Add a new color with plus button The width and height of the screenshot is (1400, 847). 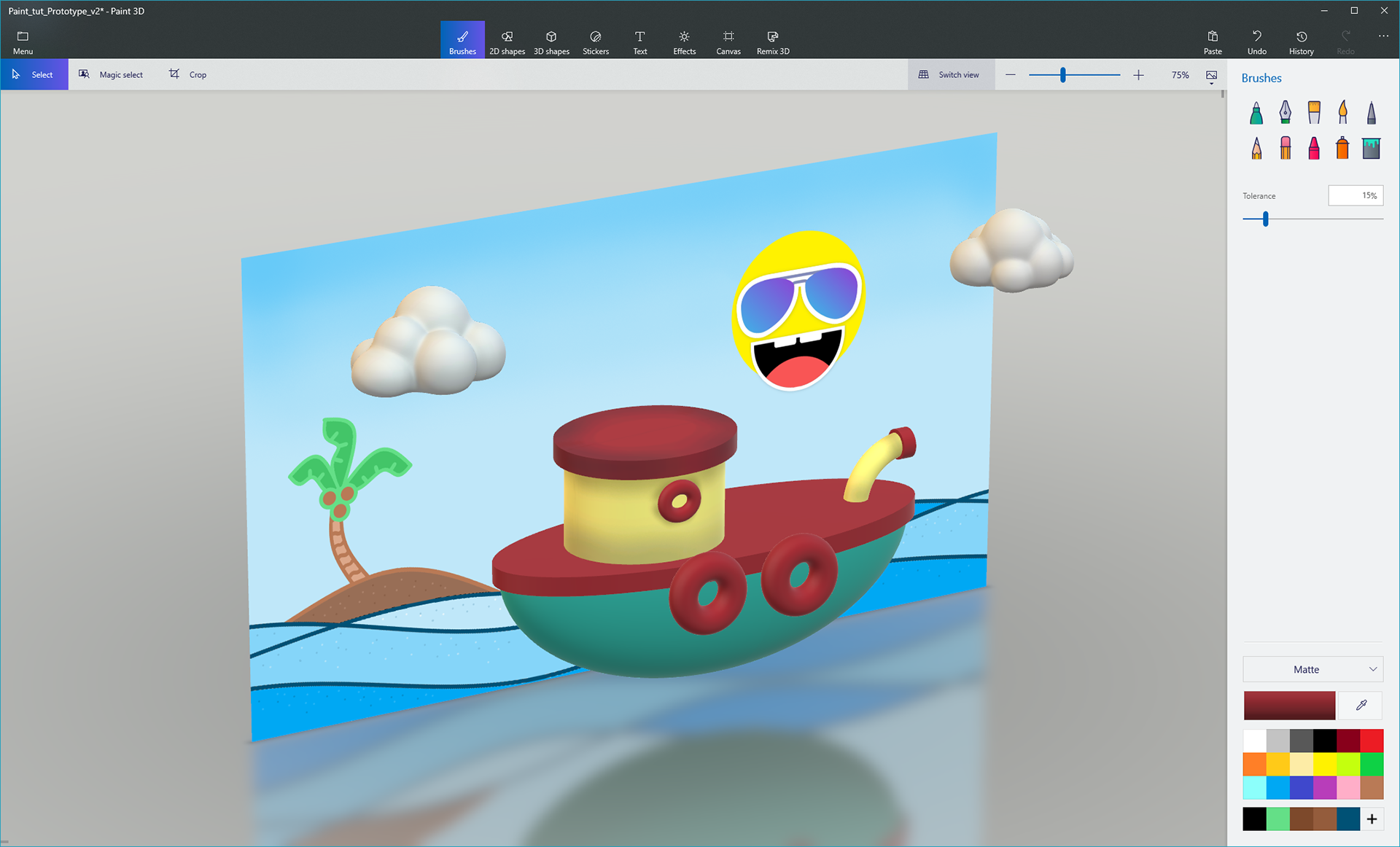1372,819
